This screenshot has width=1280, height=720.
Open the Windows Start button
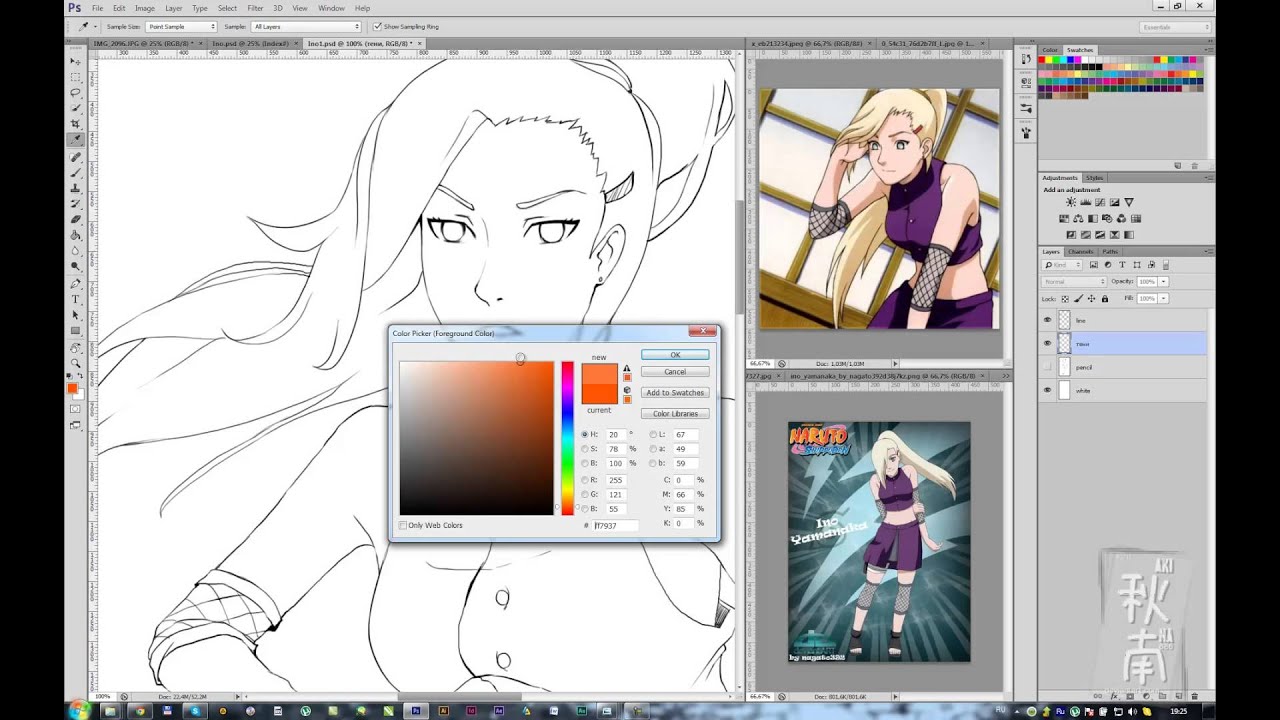pyautogui.click(x=80, y=710)
